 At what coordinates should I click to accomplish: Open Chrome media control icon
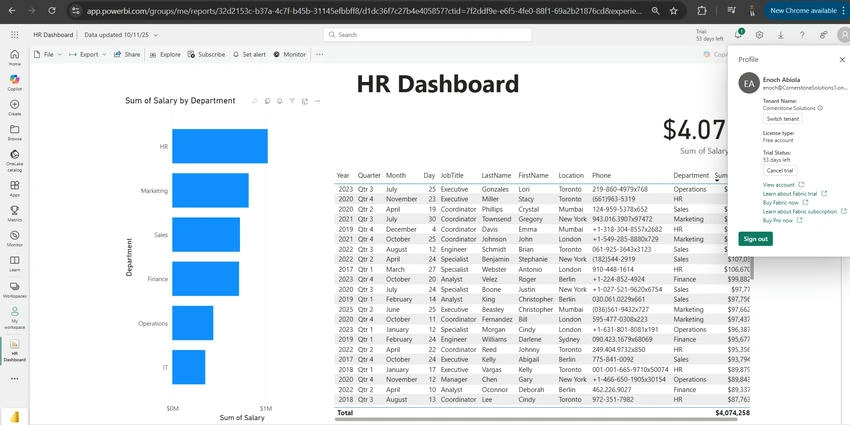pos(731,10)
